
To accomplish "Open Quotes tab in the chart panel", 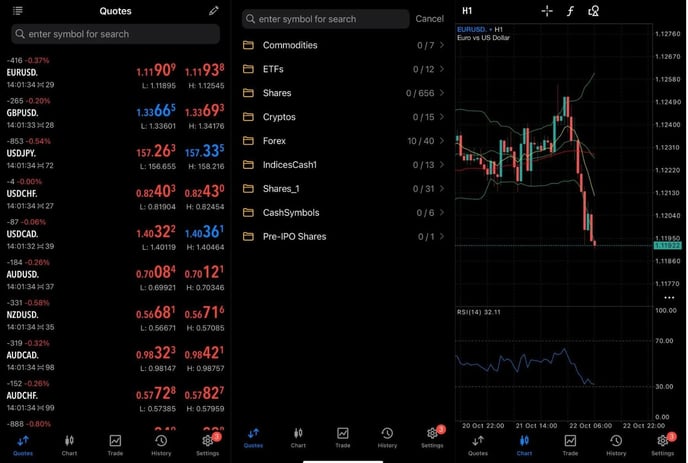I will pyautogui.click(x=478, y=445).
